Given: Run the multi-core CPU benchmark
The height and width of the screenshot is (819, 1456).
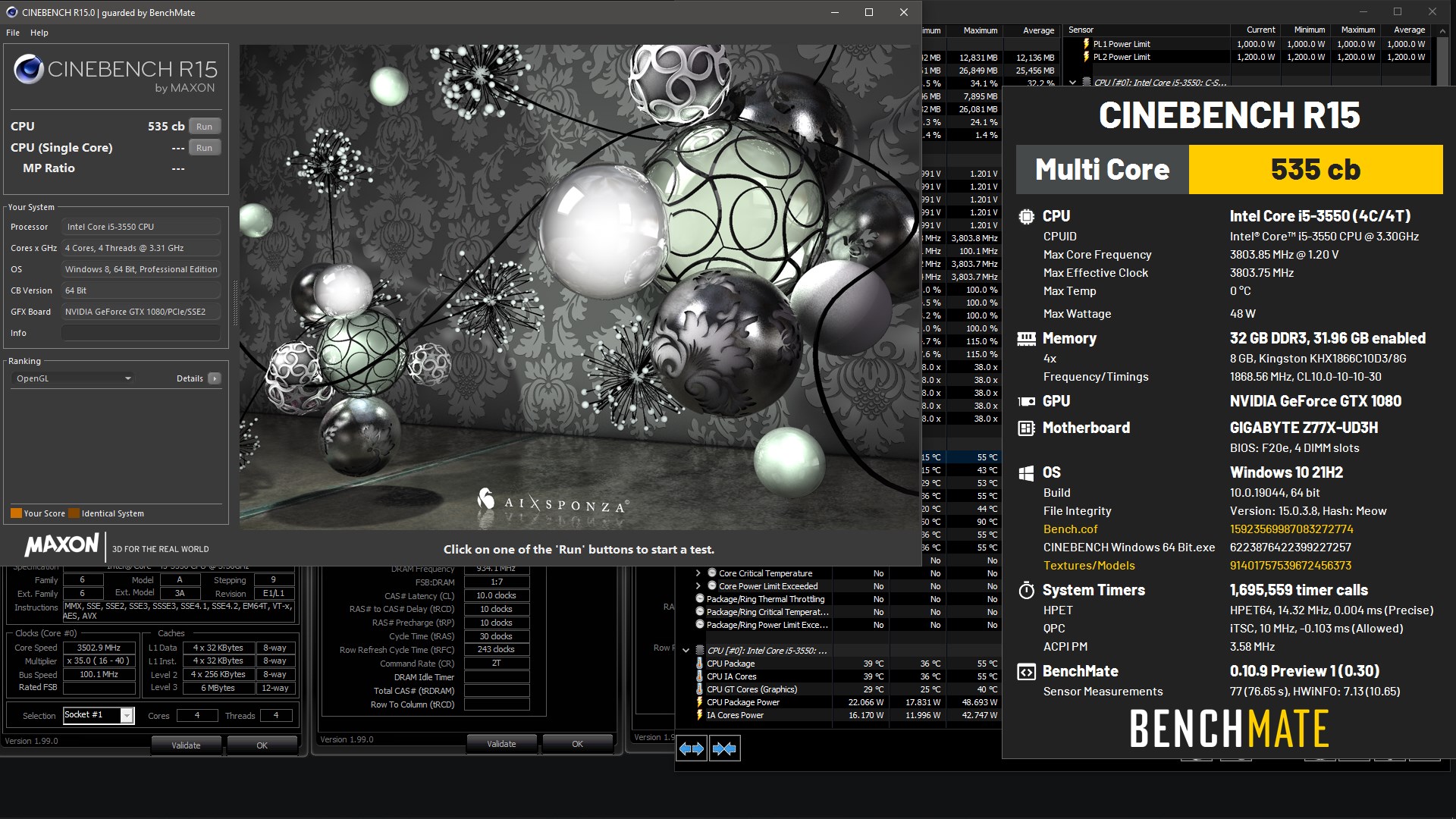Looking at the screenshot, I should point(204,127).
